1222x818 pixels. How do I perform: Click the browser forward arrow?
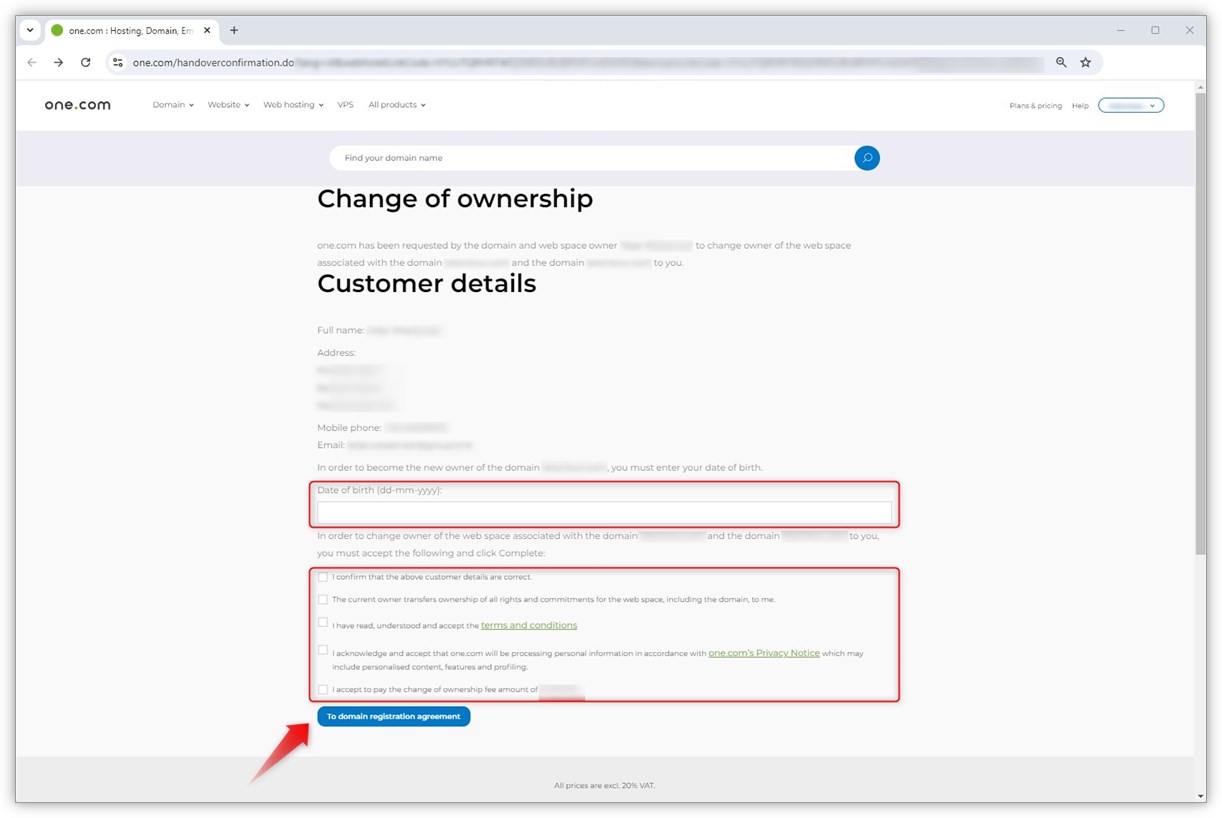[59, 62]
